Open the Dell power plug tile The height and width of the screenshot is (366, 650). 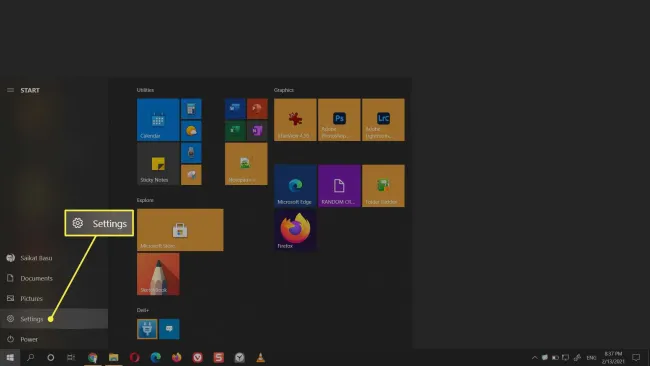(x=147, y=329)
